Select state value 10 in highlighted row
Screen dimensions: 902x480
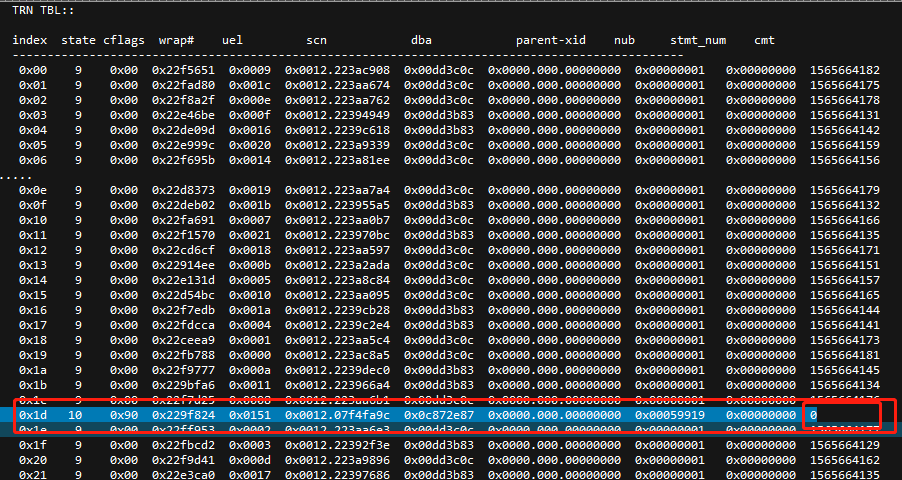coord(75,415)
